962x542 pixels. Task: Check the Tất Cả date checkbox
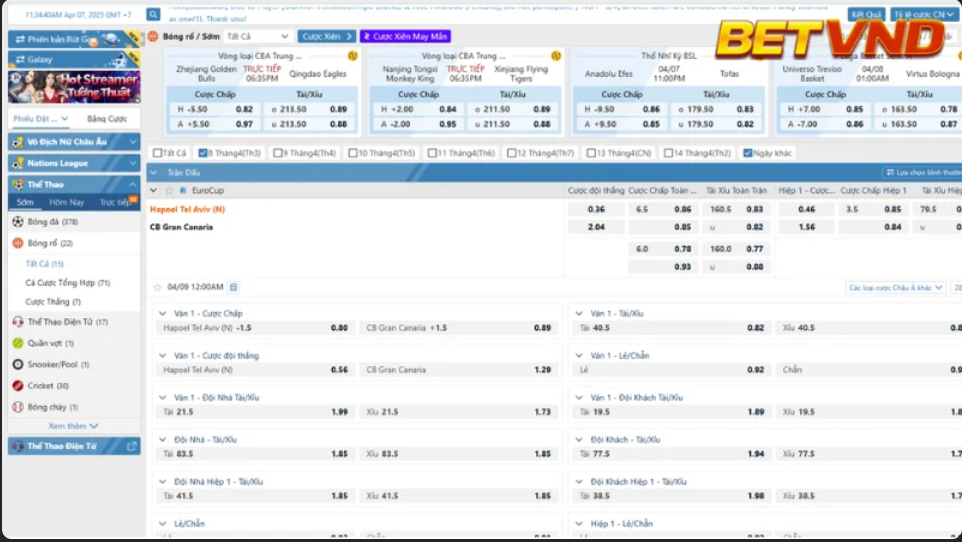157,153
